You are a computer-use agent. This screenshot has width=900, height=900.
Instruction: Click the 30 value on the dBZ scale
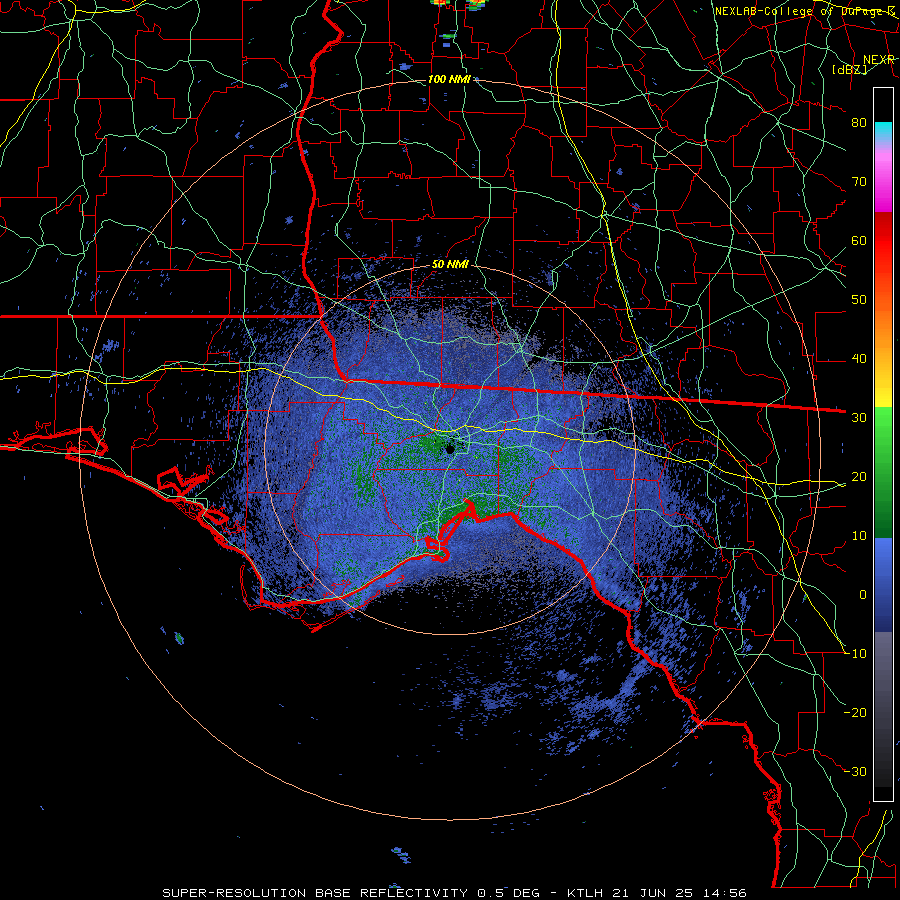pos(859,417)
